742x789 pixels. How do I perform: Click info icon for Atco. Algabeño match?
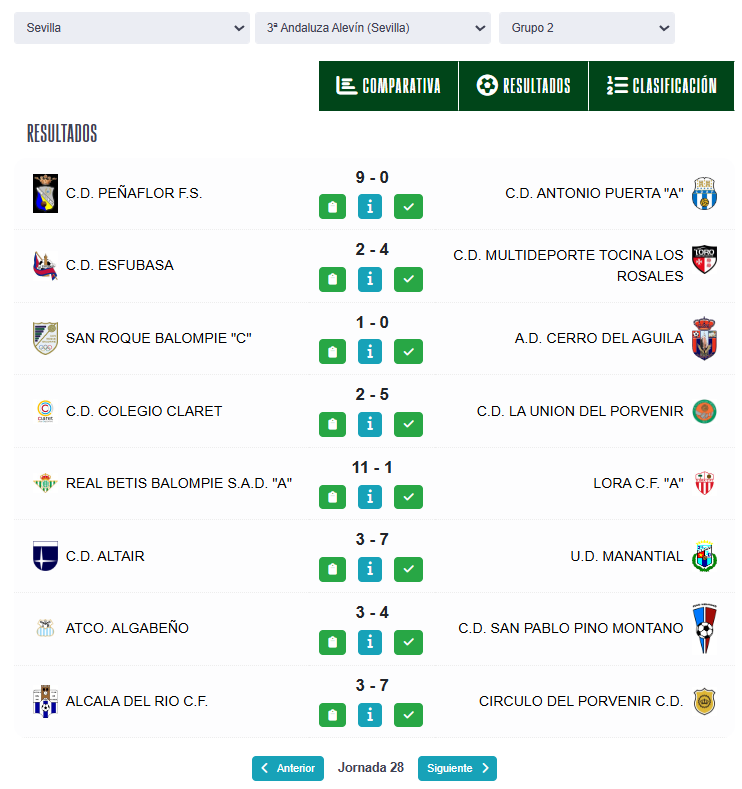(x=370, y=642)
